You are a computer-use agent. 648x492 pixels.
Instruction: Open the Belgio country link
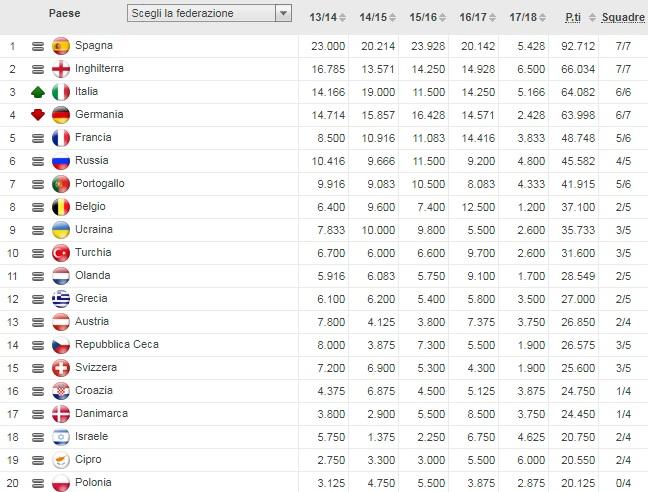coord(91,207)
